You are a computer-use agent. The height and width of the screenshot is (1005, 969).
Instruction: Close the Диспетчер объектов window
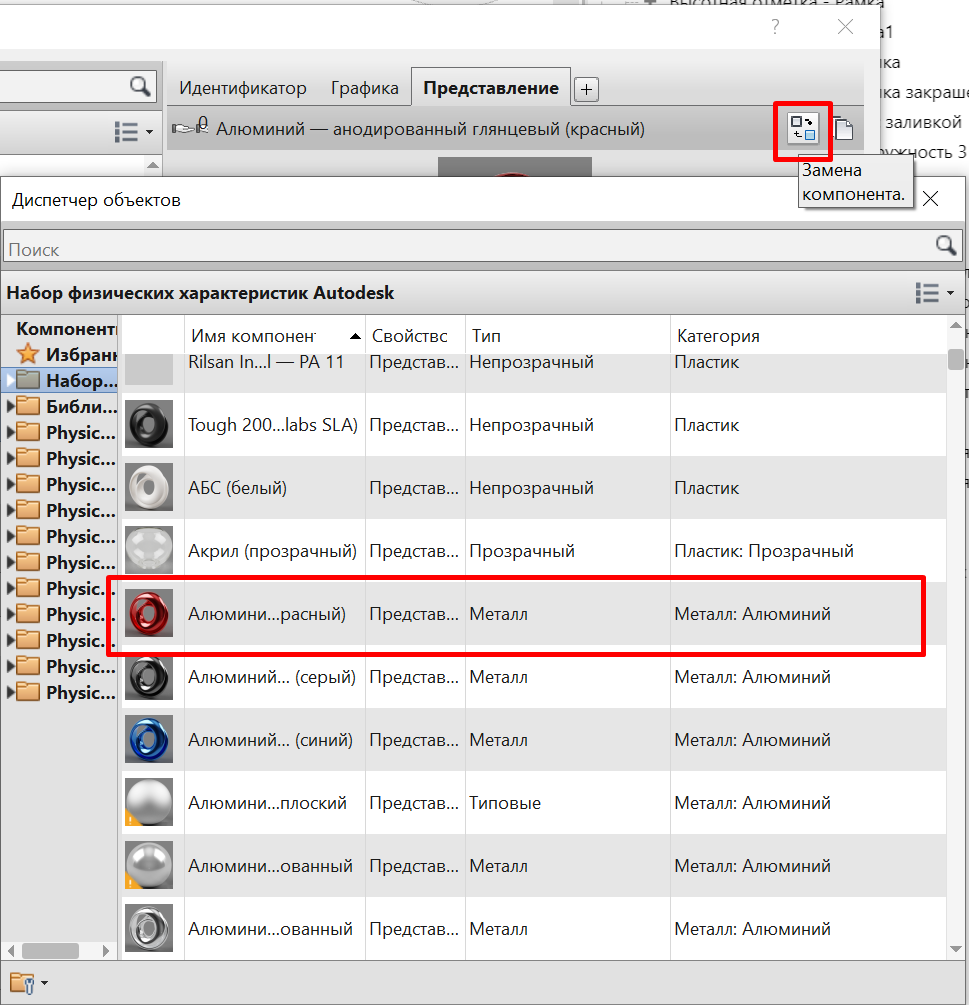931,199
